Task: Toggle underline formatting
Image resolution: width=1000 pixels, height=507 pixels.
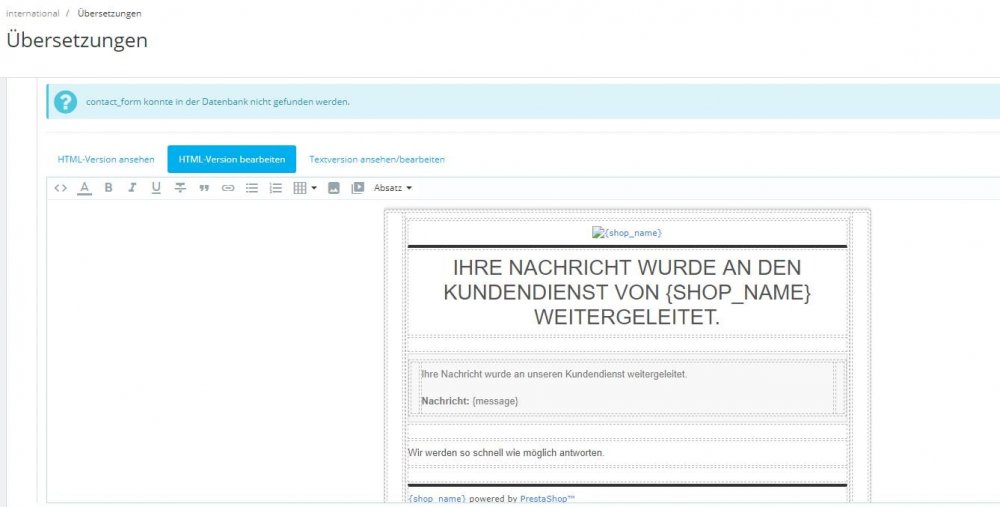Action: pos(156,188)
